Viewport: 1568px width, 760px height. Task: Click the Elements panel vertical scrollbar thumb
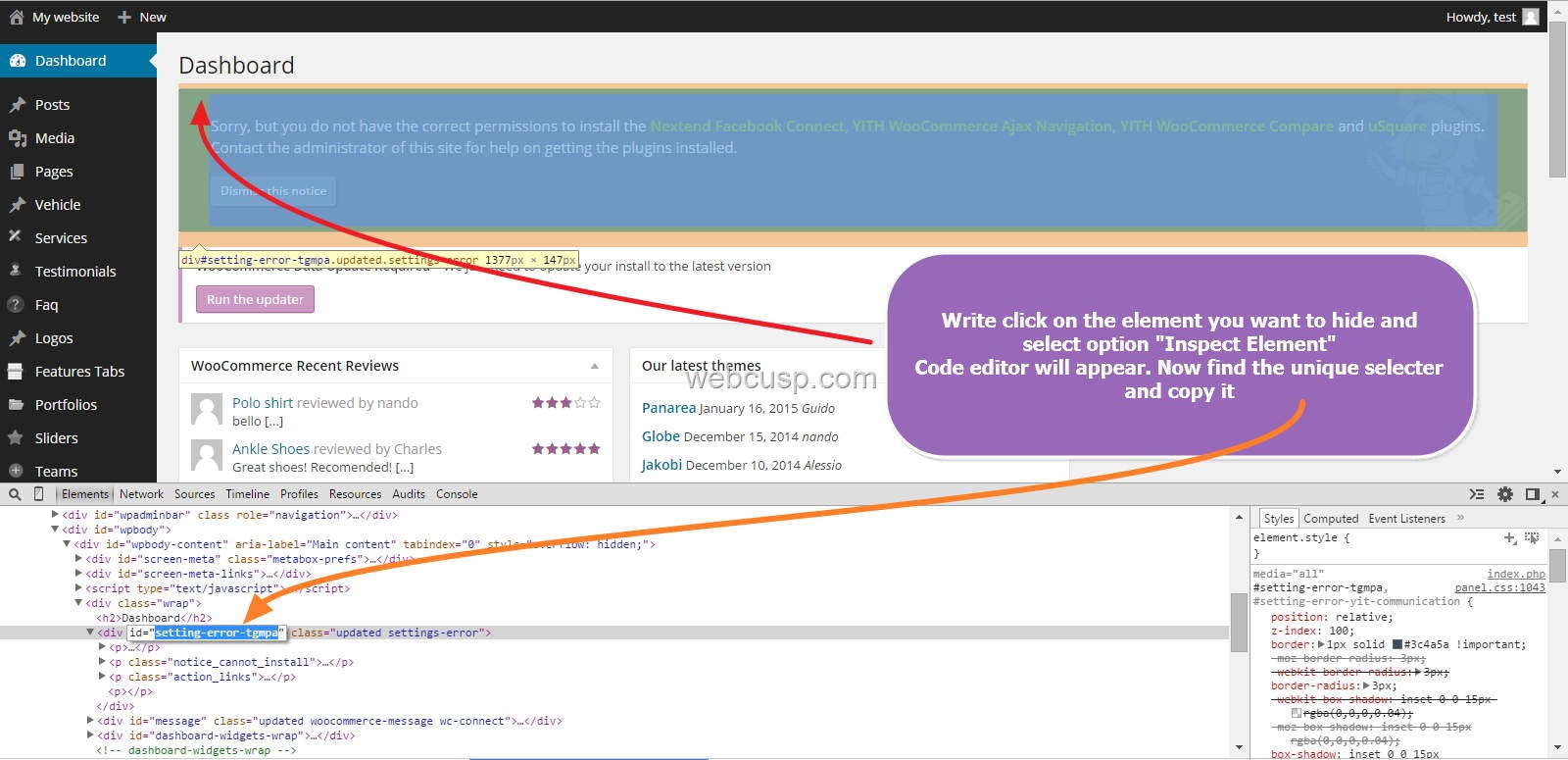(1239, 622)
